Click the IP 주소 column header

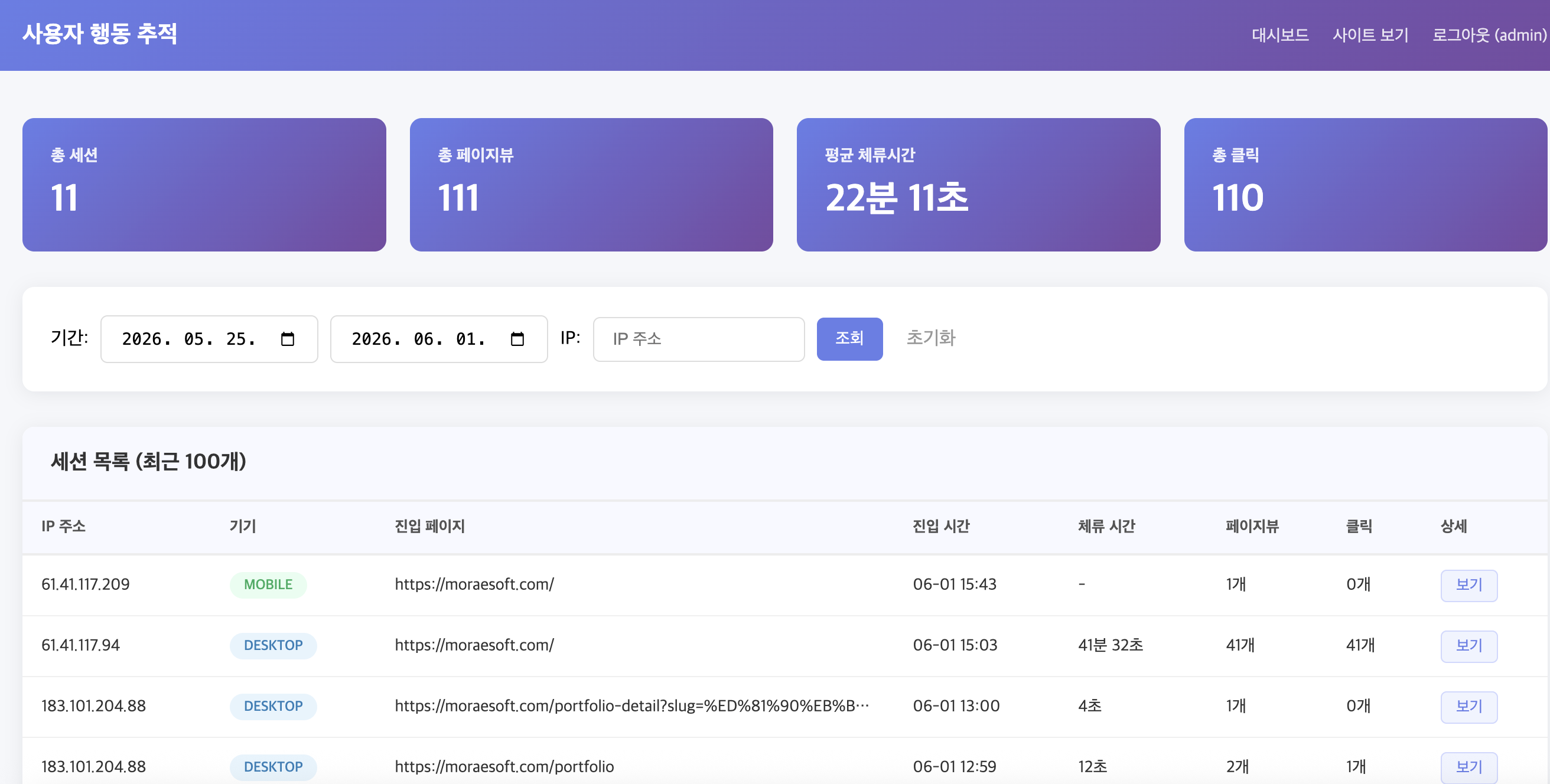point(63,527)
